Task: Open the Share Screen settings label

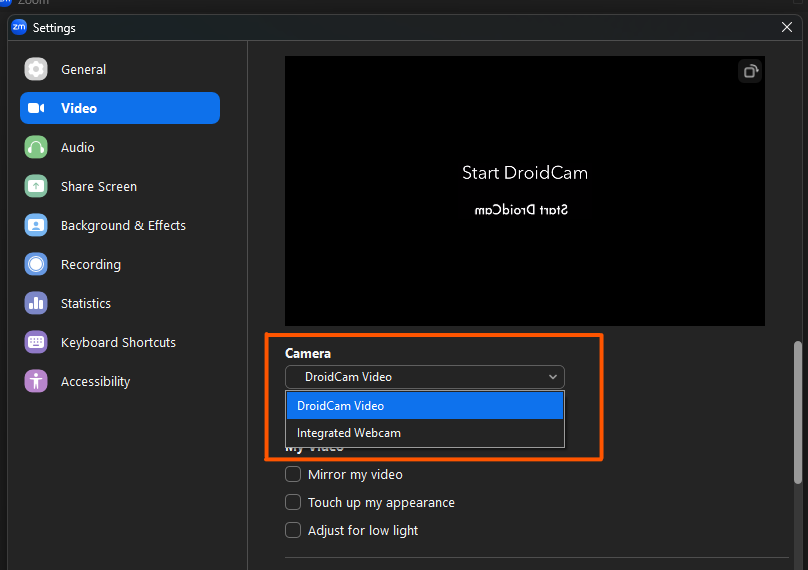Action: [x=99, y=187]
